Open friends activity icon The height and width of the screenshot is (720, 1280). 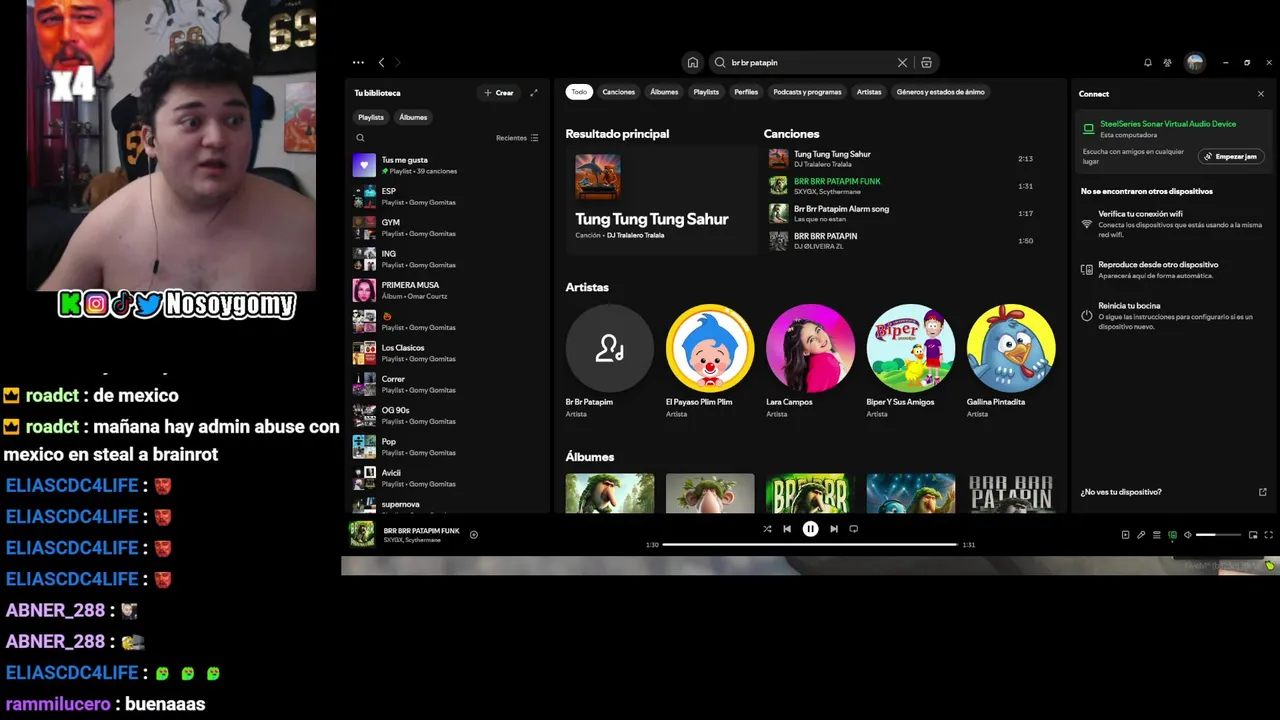tap(1167, 62)
